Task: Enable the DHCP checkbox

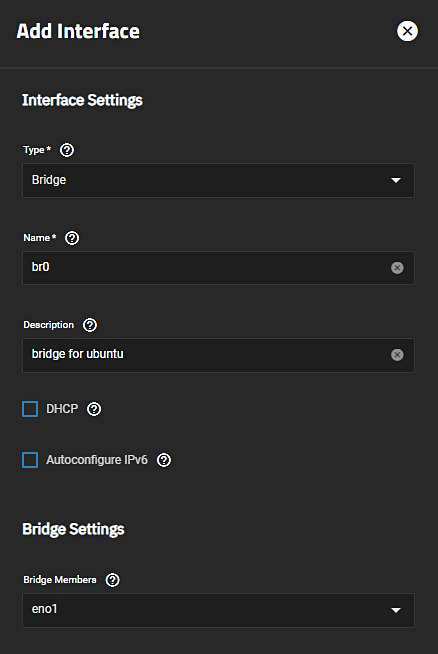Action: pyautogui.click(x=30, y=409)
